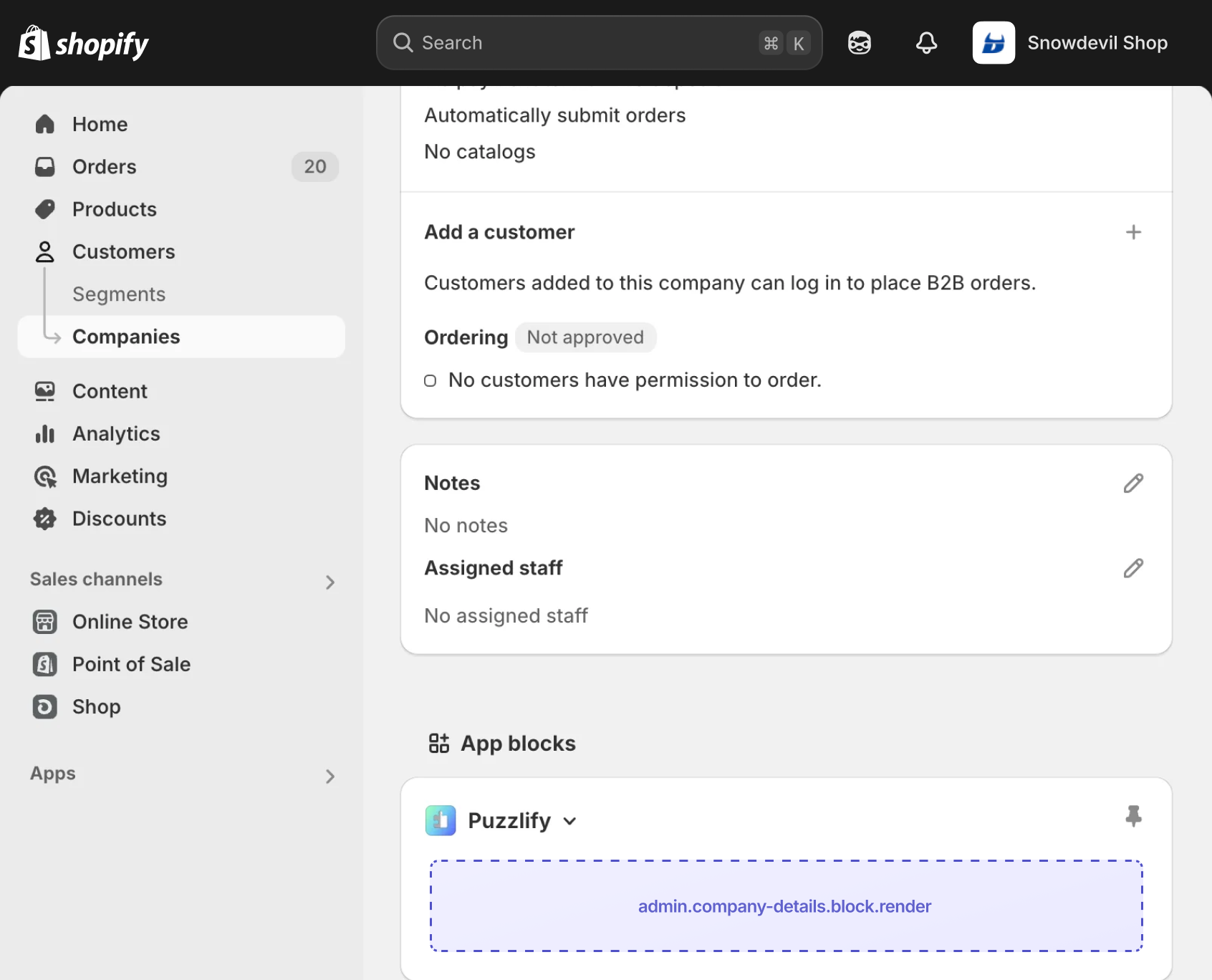Viewport: 1212px width, 980px height.
Task: Open Online Store channel
Action: 181,622
